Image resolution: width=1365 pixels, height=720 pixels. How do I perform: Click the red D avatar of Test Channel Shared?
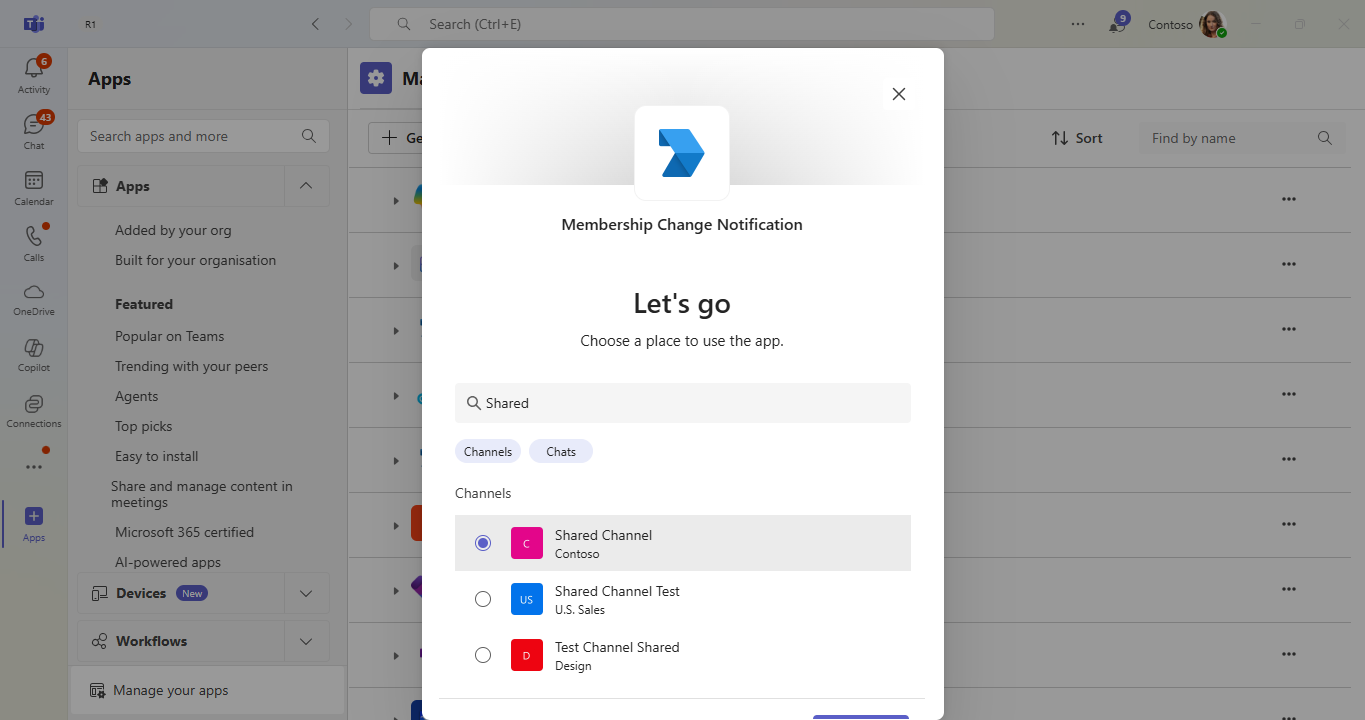click(527, 655)
